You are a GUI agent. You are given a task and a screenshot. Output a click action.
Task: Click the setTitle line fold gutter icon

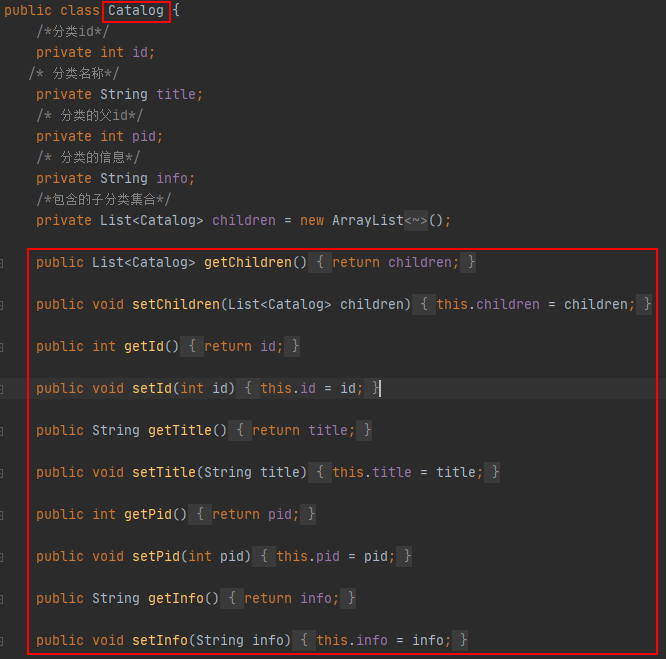pyautogui.click(x=3, y=473)
